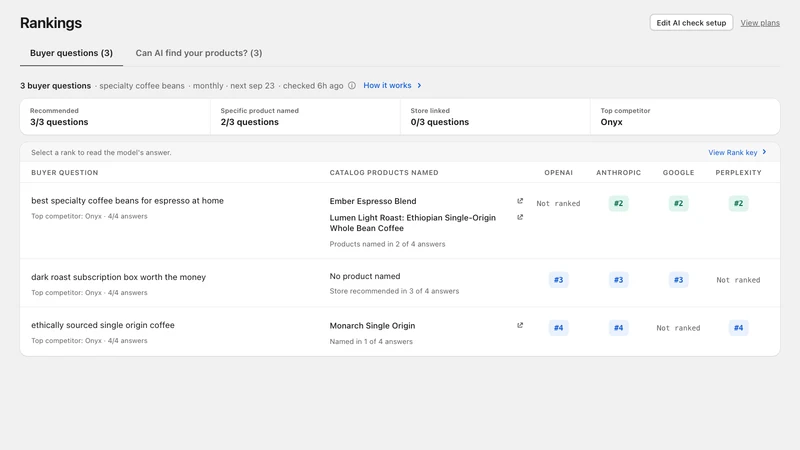Viewport: 800px width, 450px height.
Task: Click the Ember Espresso Blend product name
Action: pyautogui.click(x=373, y=201)
